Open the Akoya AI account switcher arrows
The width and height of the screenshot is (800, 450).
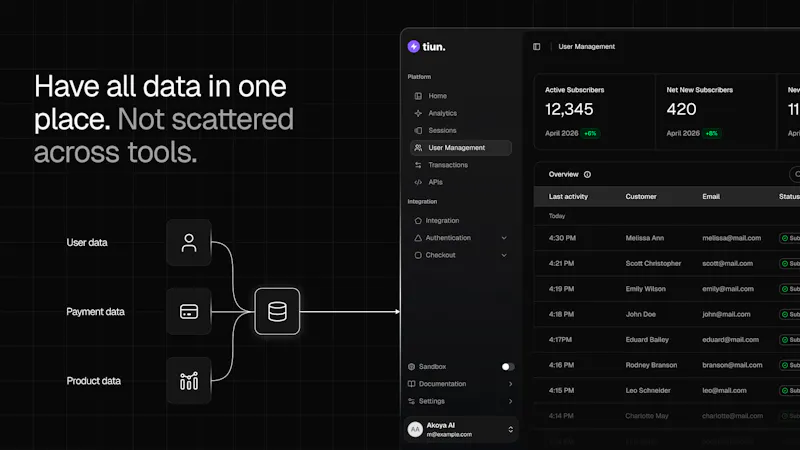(510, 430)
